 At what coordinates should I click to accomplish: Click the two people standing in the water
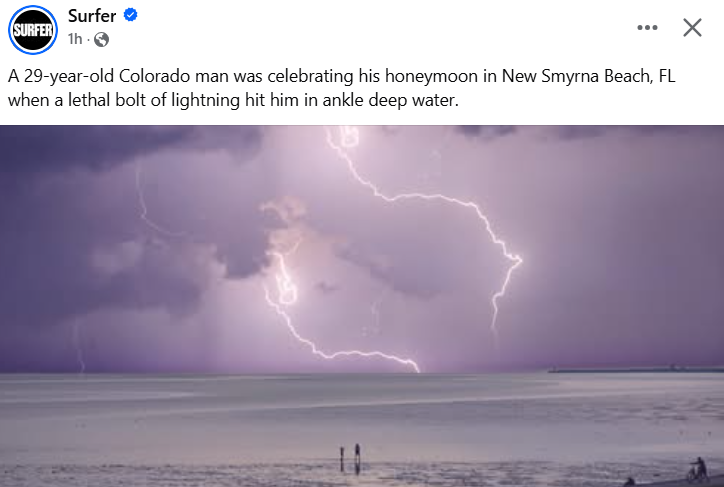point(350,457)
